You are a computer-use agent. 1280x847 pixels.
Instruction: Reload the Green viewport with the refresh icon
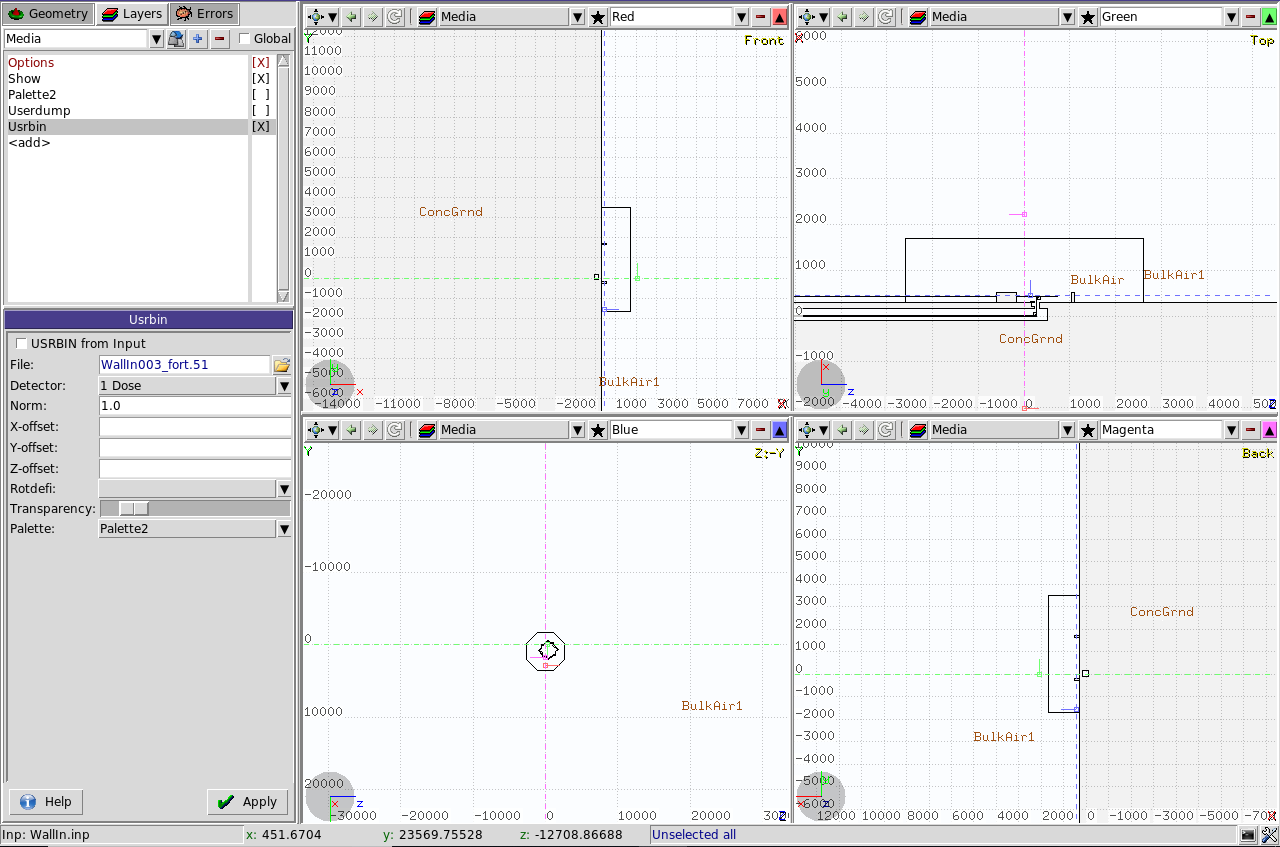click(885, 17)
